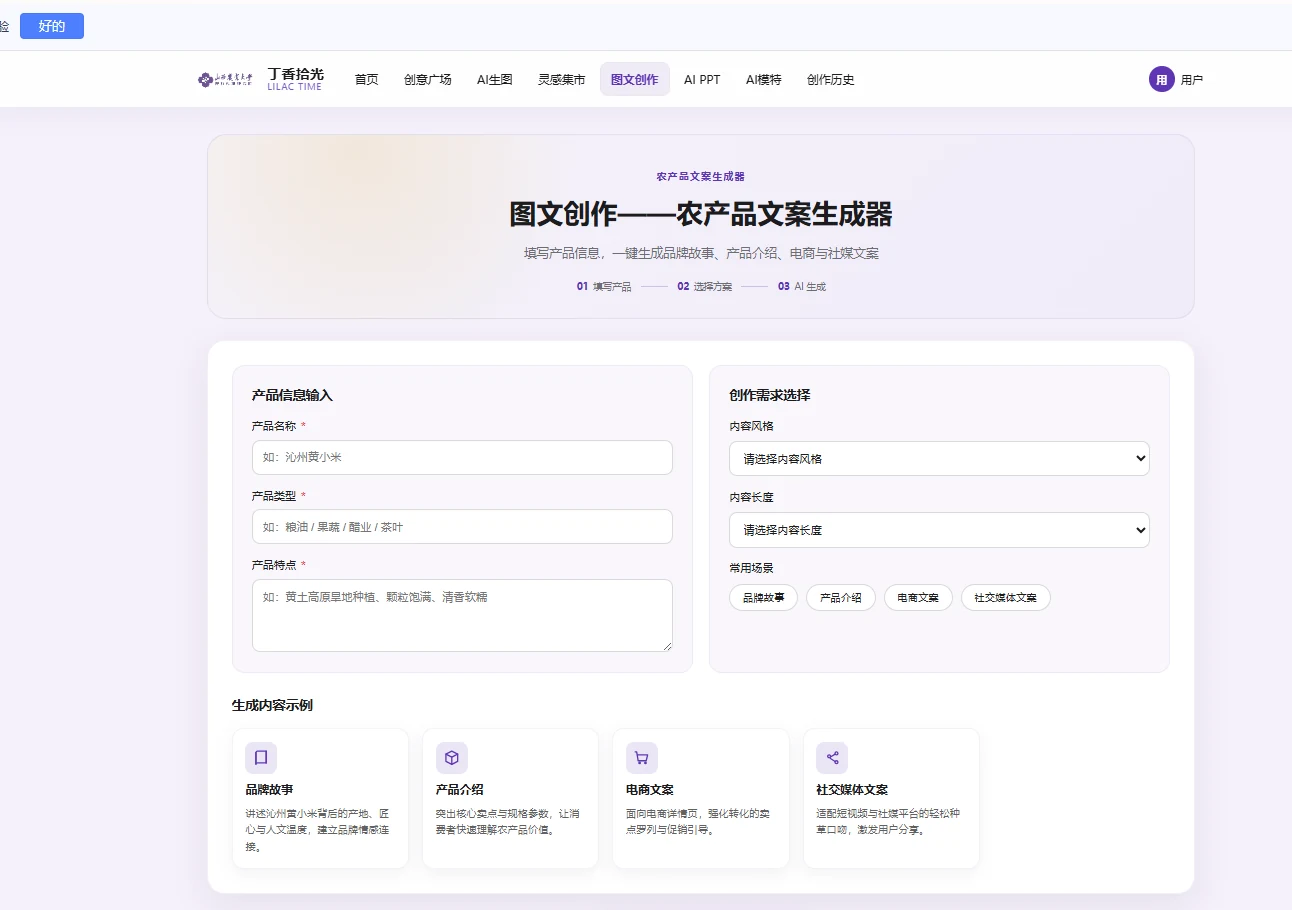Open the 电商文案 example card title
Viewport: 1292px width, 910px height.
651,789
